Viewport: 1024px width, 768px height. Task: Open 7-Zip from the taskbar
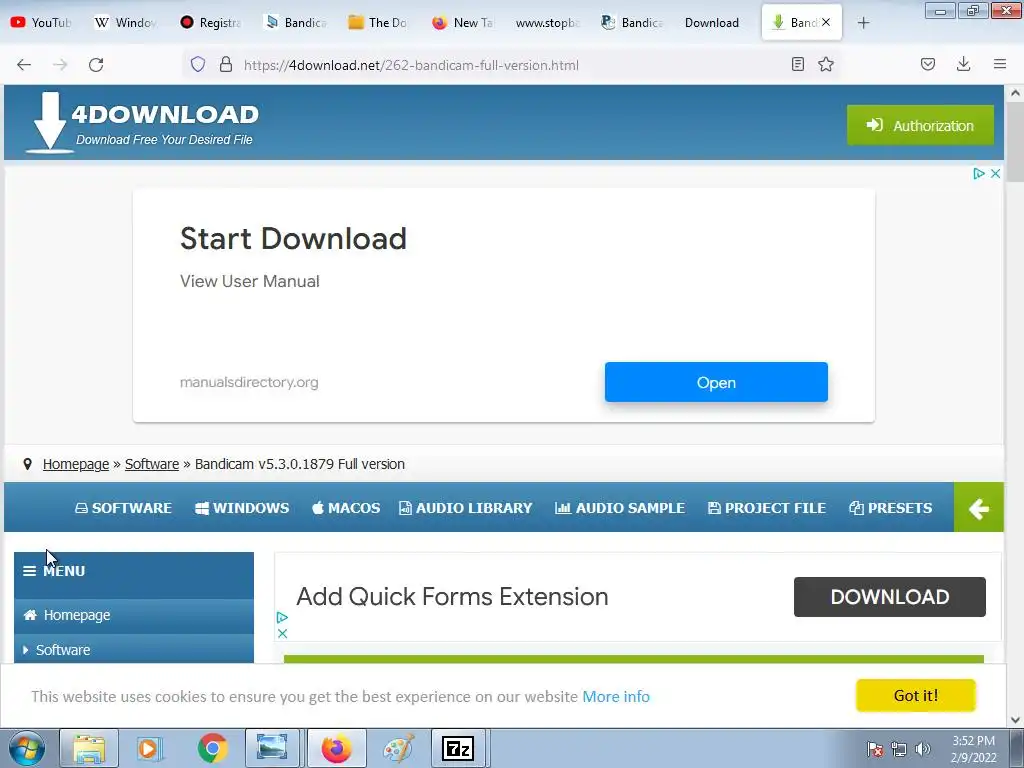point(458,748)
